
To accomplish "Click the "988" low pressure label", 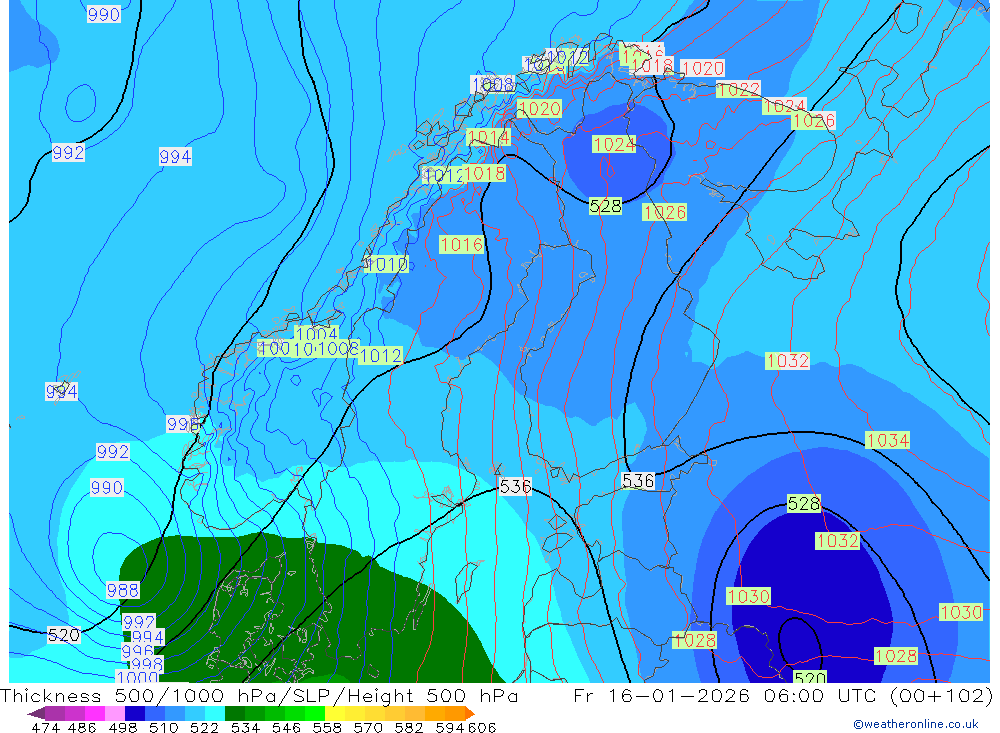I will 122,590.
